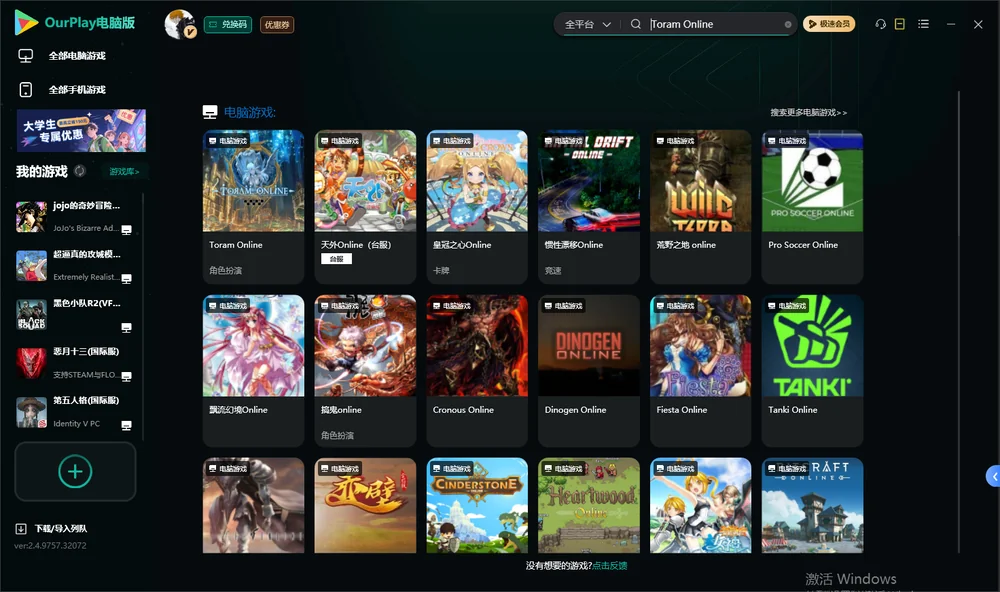Click the PC icon on the jojo row

pyautogui.click(x=126, y=230)
